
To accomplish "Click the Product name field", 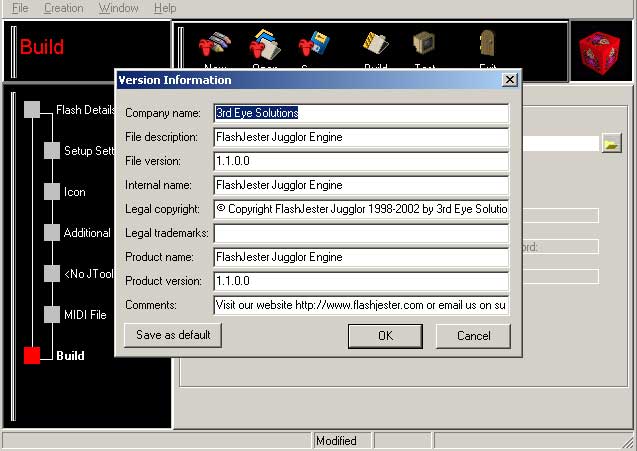I will [x=361, y=257].
